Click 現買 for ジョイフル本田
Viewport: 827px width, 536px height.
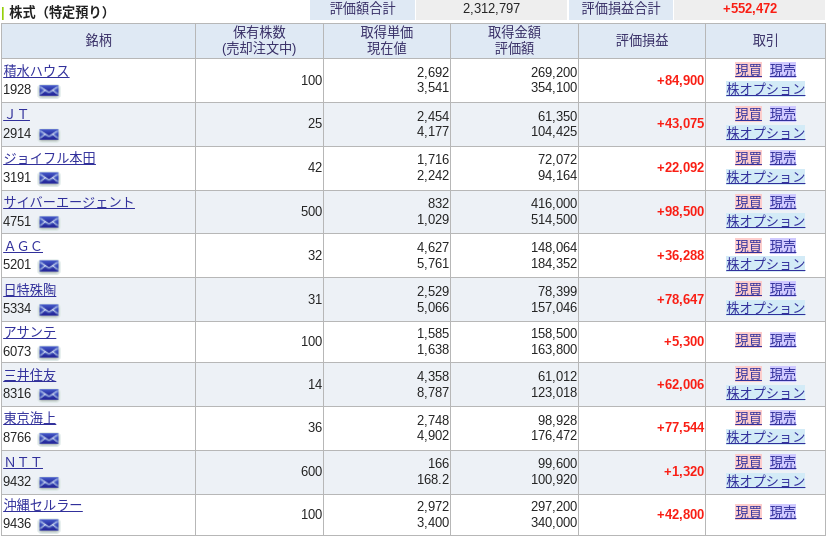click(x=748, y=158)
